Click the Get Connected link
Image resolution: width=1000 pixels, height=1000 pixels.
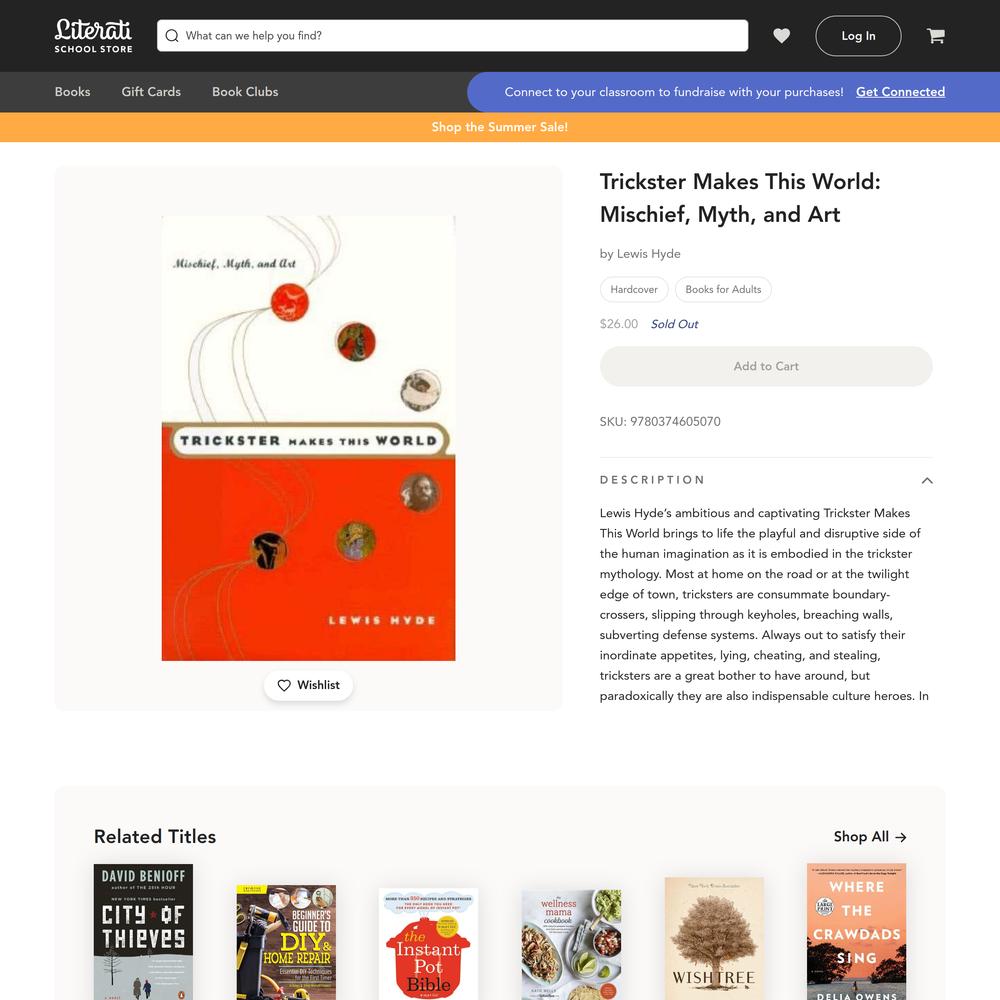(x=901, y=92)
